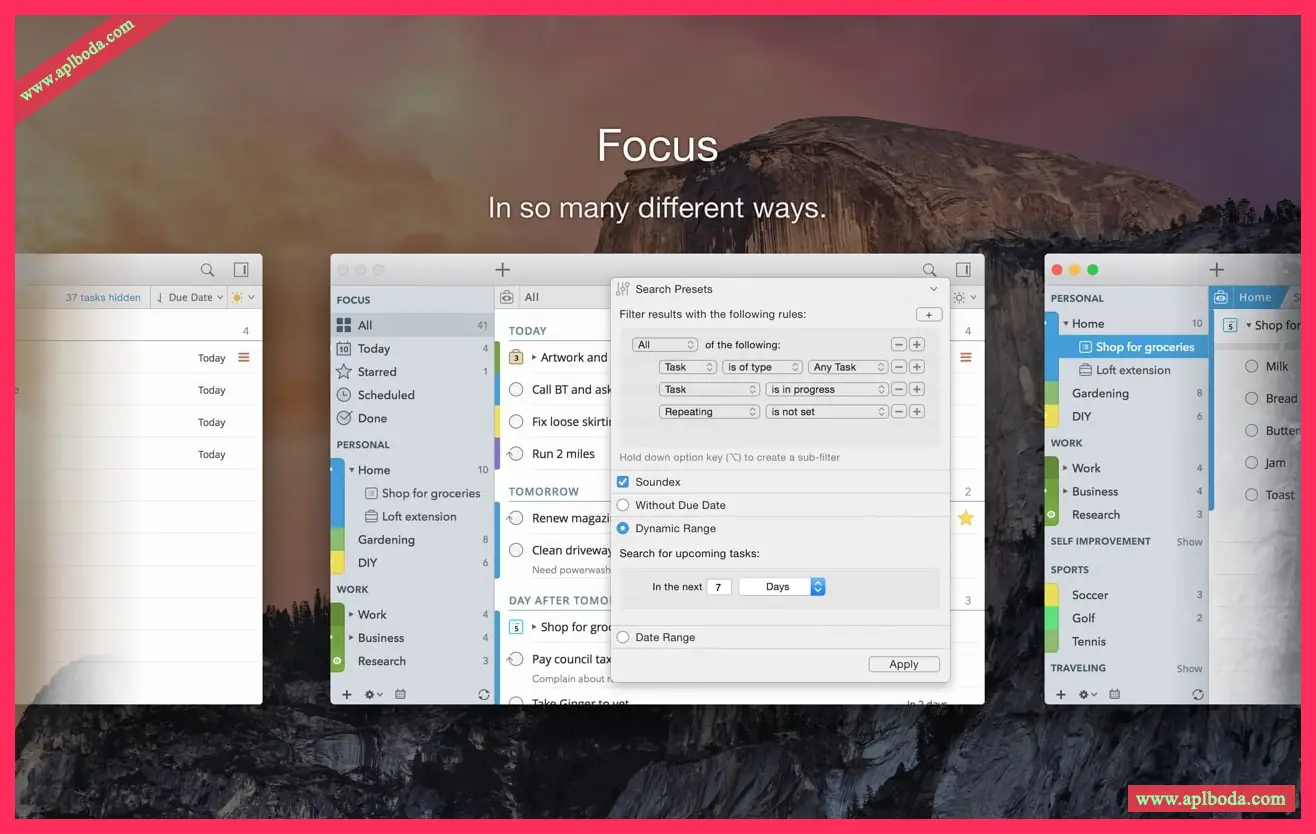Image resolution: width=1316 pixels, height=834 pixels.
Task: Click the search magnifier in center window
Action: pyautogui.click(x=929, y=270)
